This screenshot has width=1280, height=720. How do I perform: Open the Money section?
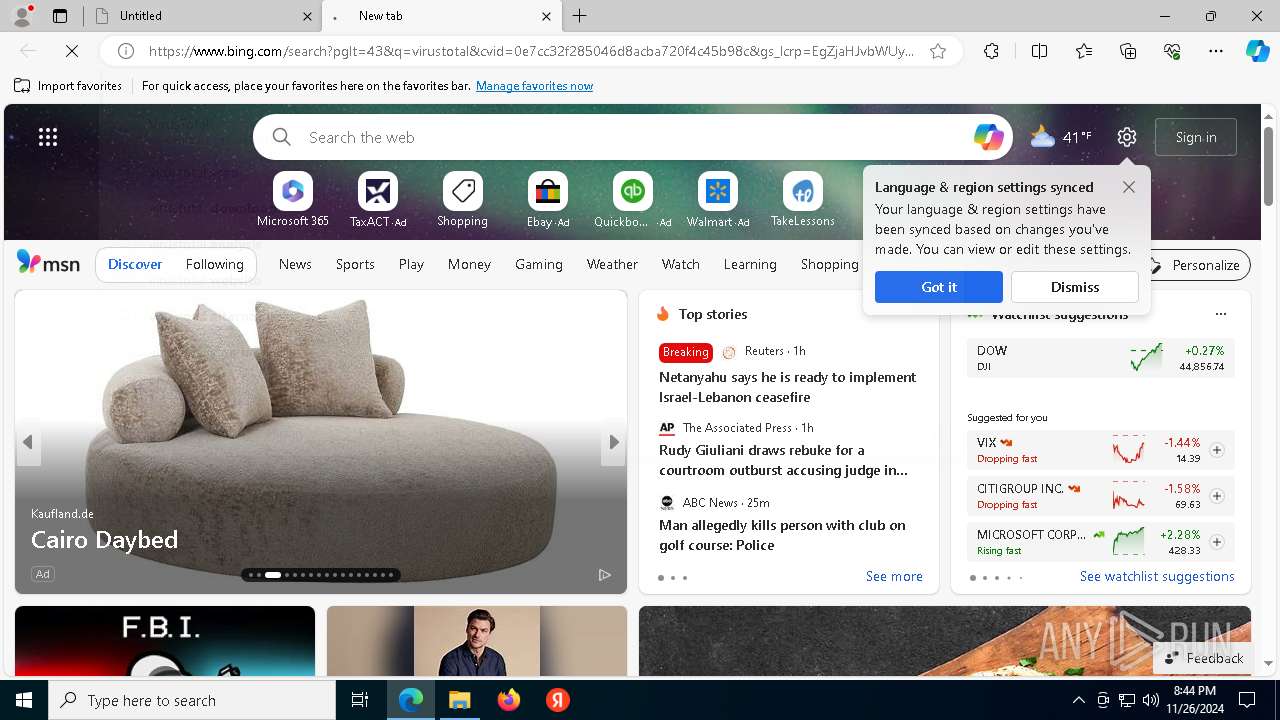click(x=469, y=264)
